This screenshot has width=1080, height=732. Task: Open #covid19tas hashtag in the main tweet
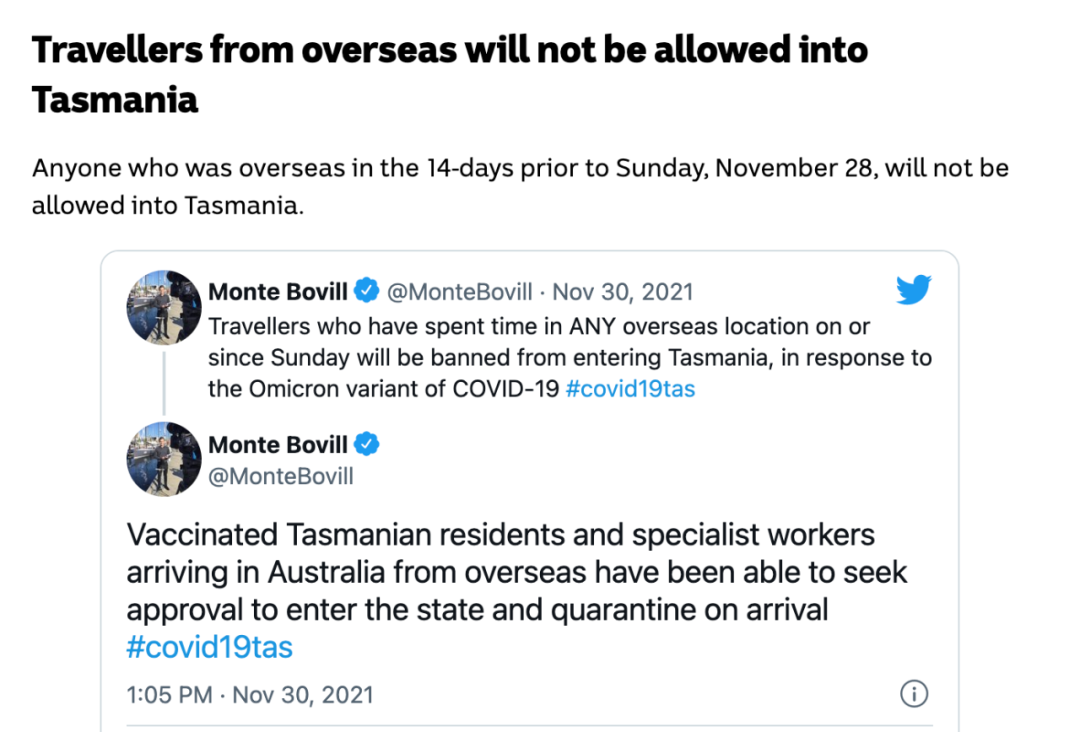click(x=209, y=647)
